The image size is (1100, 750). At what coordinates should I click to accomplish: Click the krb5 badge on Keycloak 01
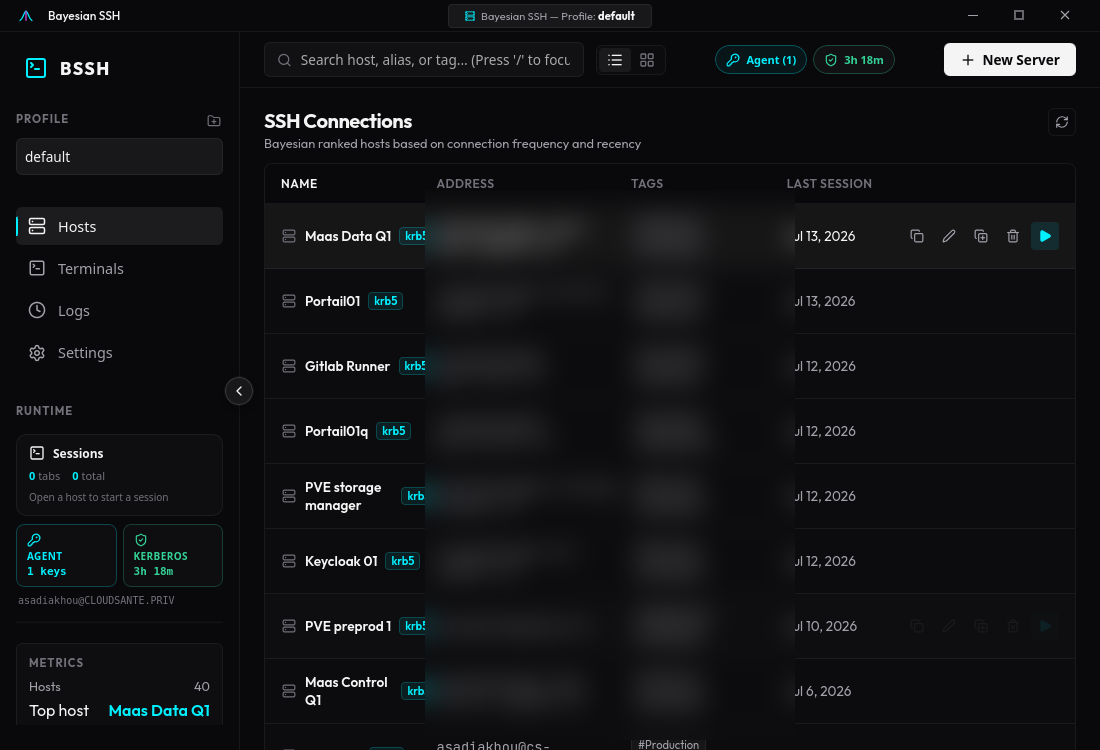click(403, 561)
